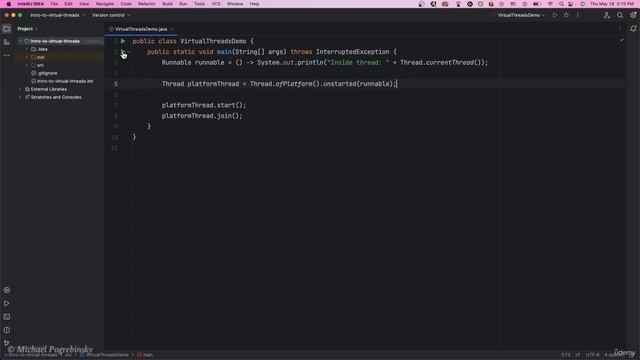Open the Navigate menu
The width and height of the screenshot is (640, 360).
104,4
